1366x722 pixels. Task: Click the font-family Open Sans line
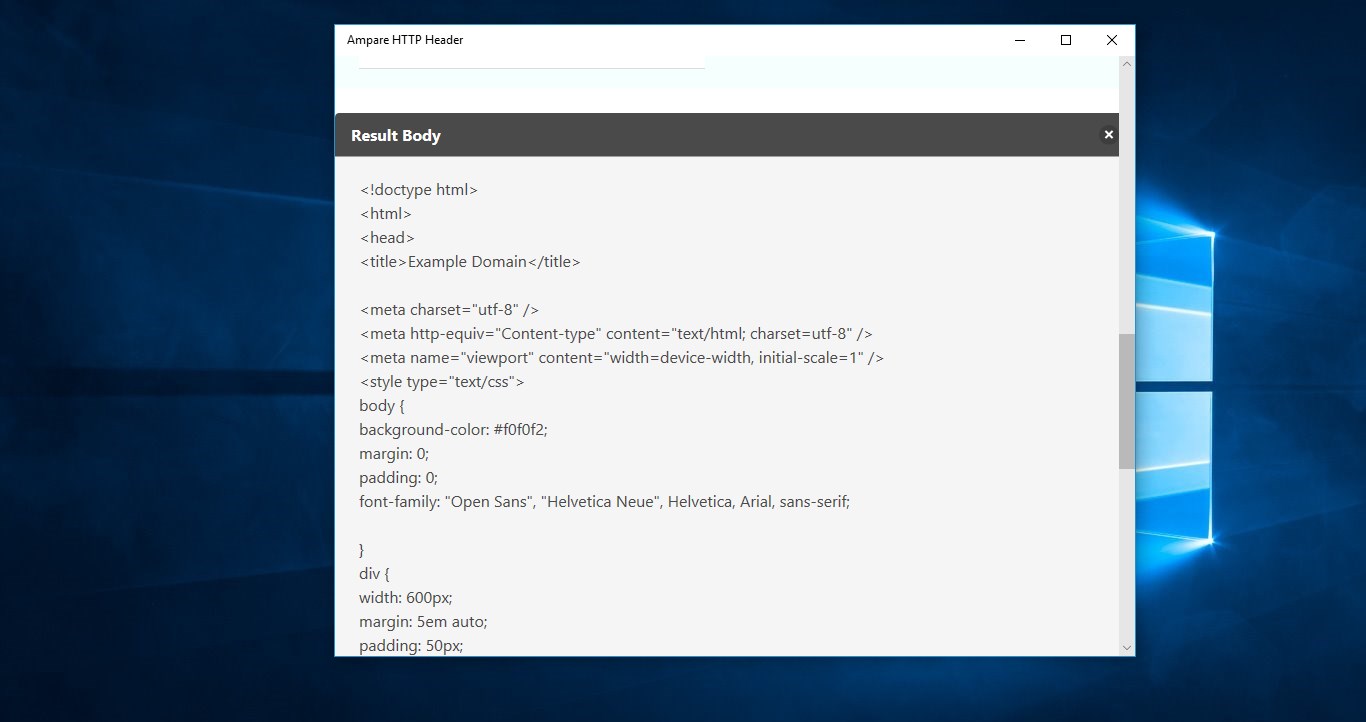click(605, 502)
